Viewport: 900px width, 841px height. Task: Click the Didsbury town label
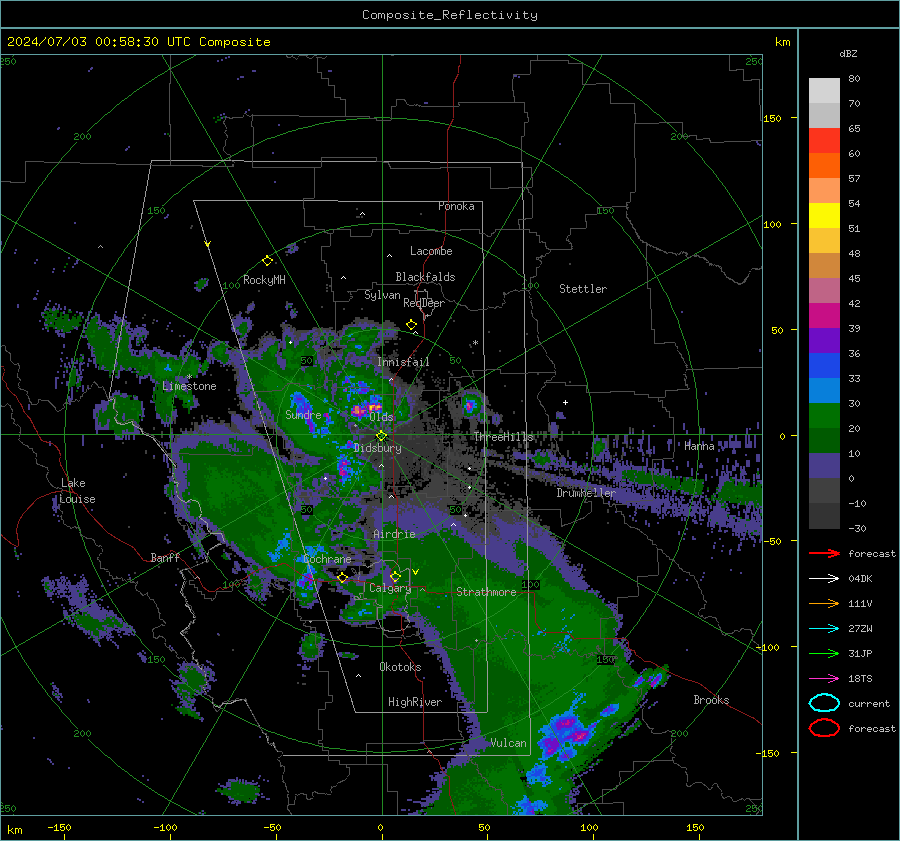pos(377,448)
